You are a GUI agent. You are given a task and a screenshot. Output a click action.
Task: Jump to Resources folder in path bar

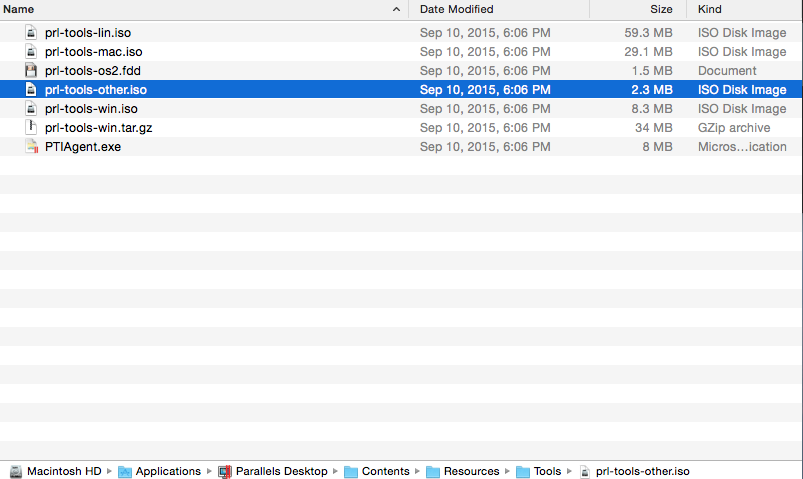471,471
